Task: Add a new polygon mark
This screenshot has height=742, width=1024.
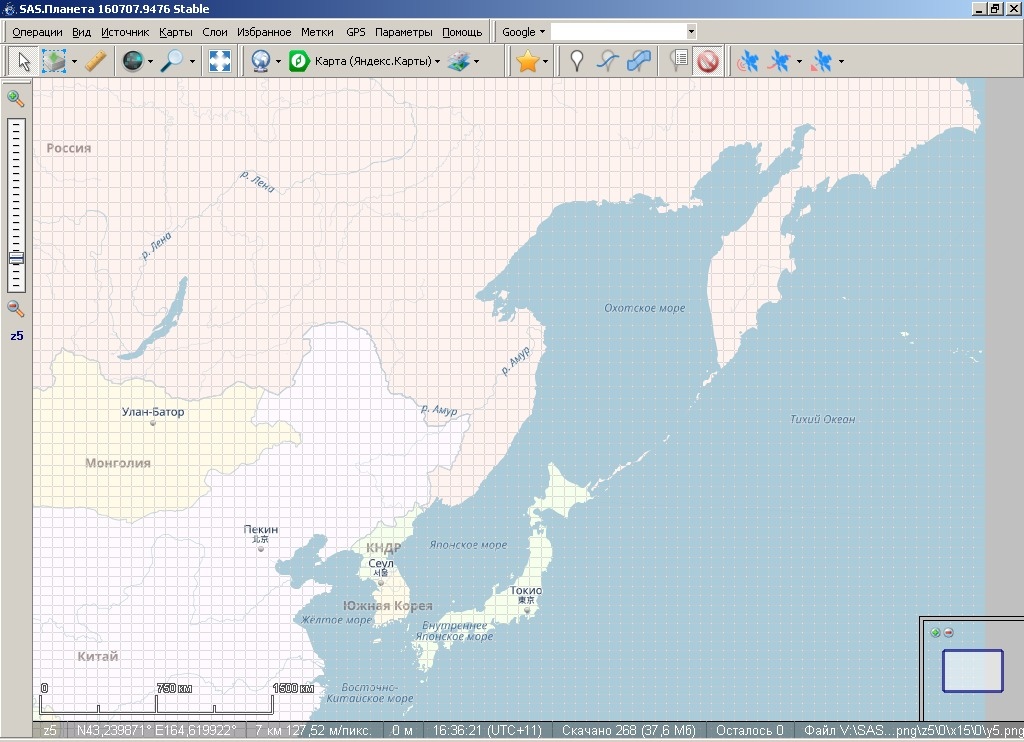Action: (638, 62)
